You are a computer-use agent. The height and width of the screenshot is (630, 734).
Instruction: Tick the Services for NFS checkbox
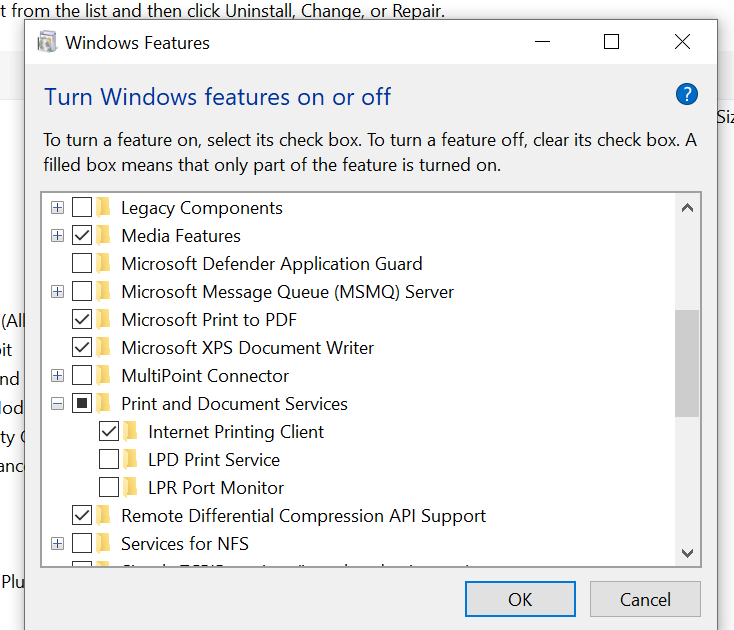pos(82,544)
